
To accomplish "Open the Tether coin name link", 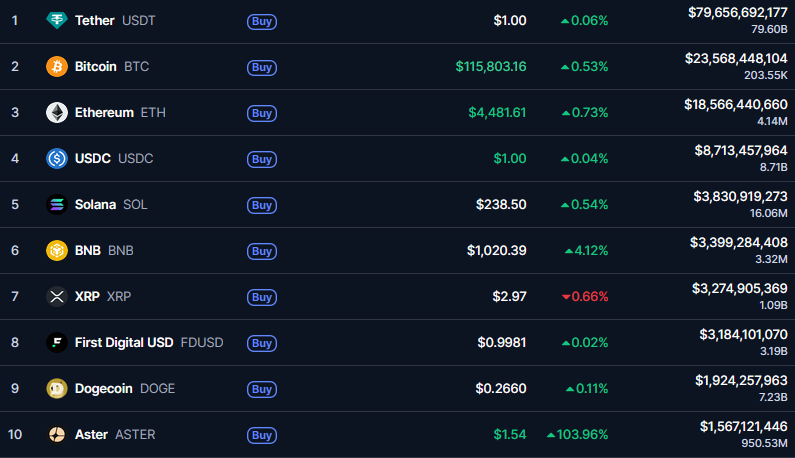I will 94,20.
